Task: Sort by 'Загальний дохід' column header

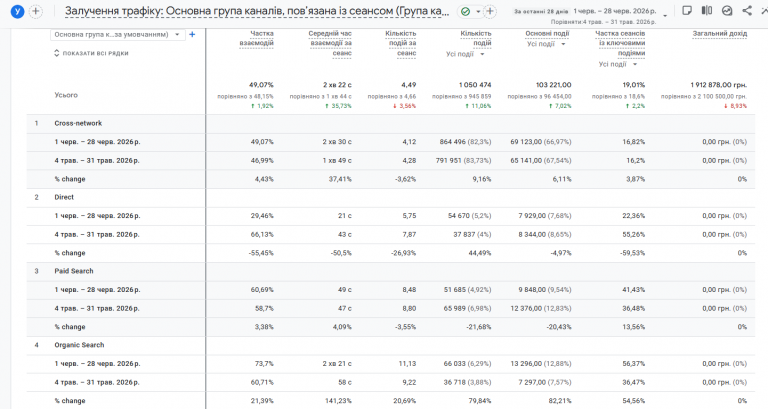Action: 720,33
